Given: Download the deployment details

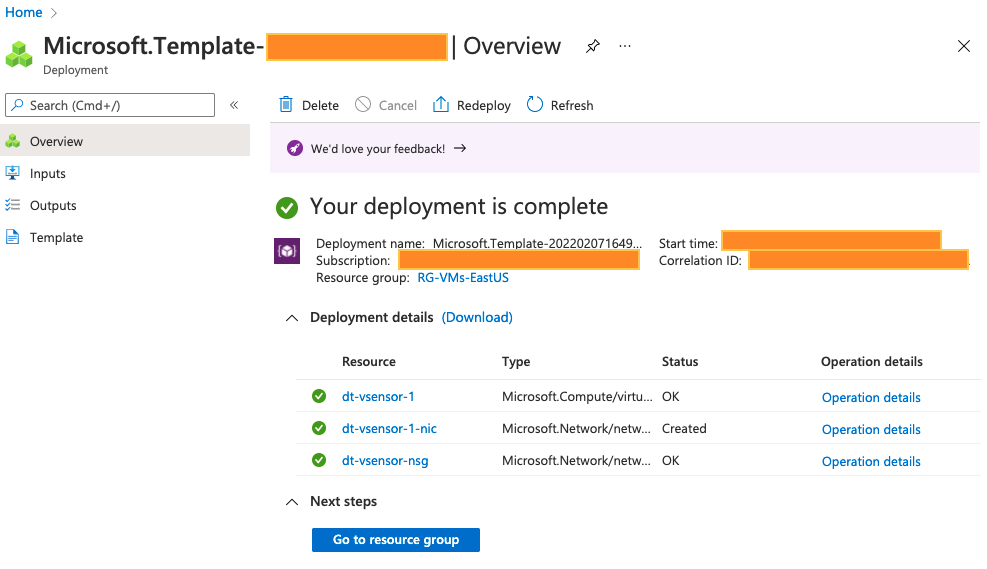Looking at the screenshot, I should tap(477, 317).
